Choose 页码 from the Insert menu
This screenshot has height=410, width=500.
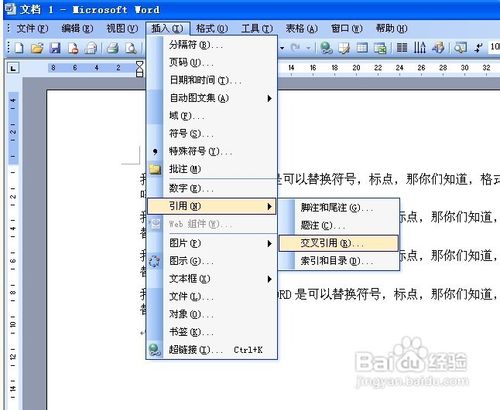212,62
